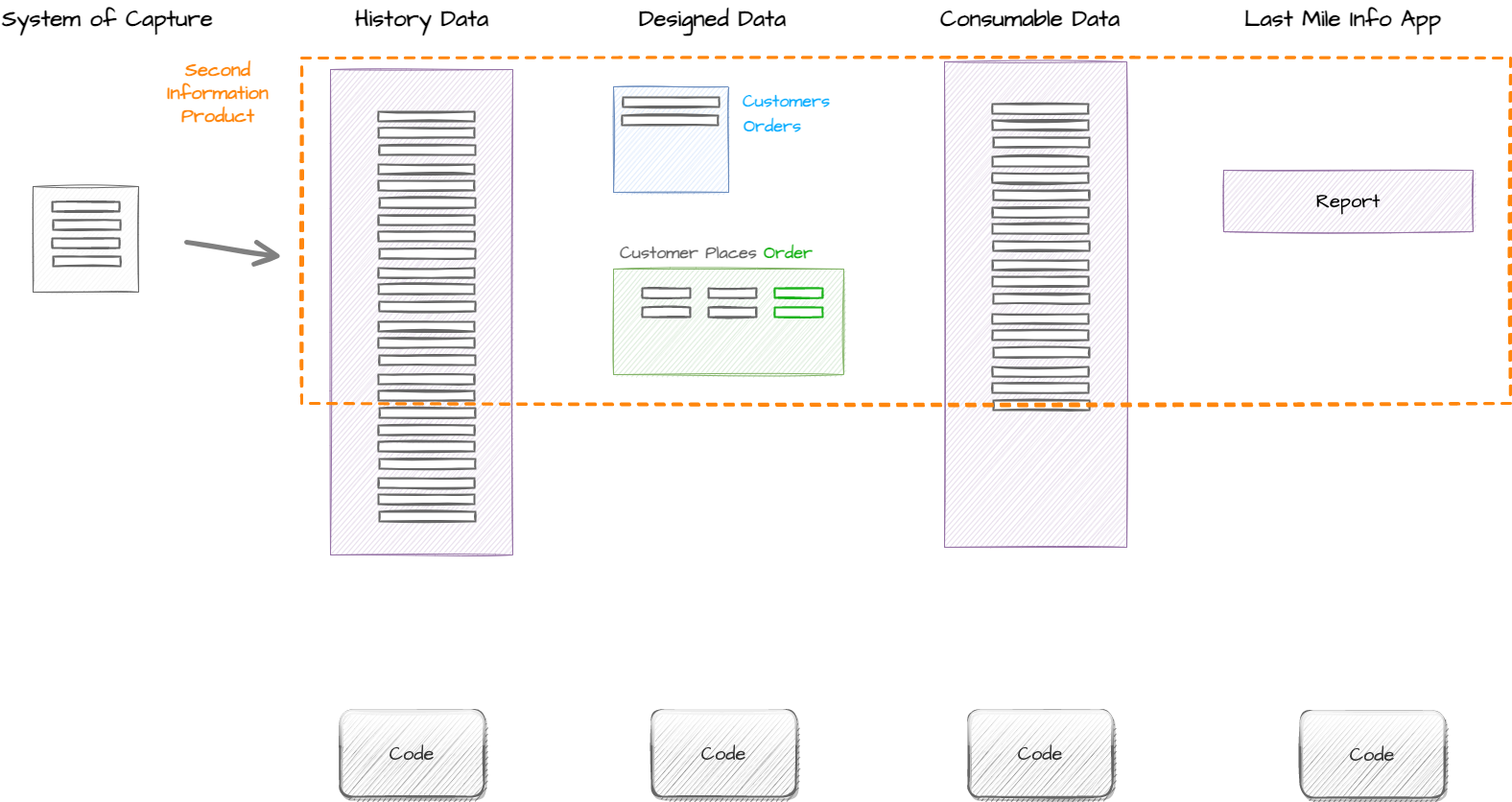Click the gray arrow pointing to History Data
Viewport: 1512px width, 802px height.
click(232, 252)
